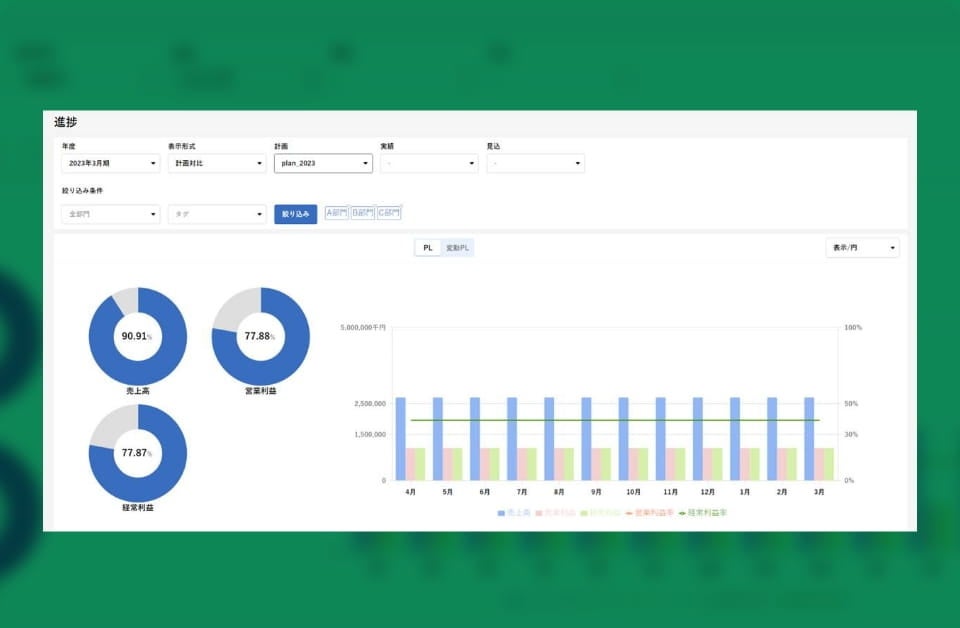
Task: Open the 計画 dropdown showing plan_2023
Action: point(323,163)
